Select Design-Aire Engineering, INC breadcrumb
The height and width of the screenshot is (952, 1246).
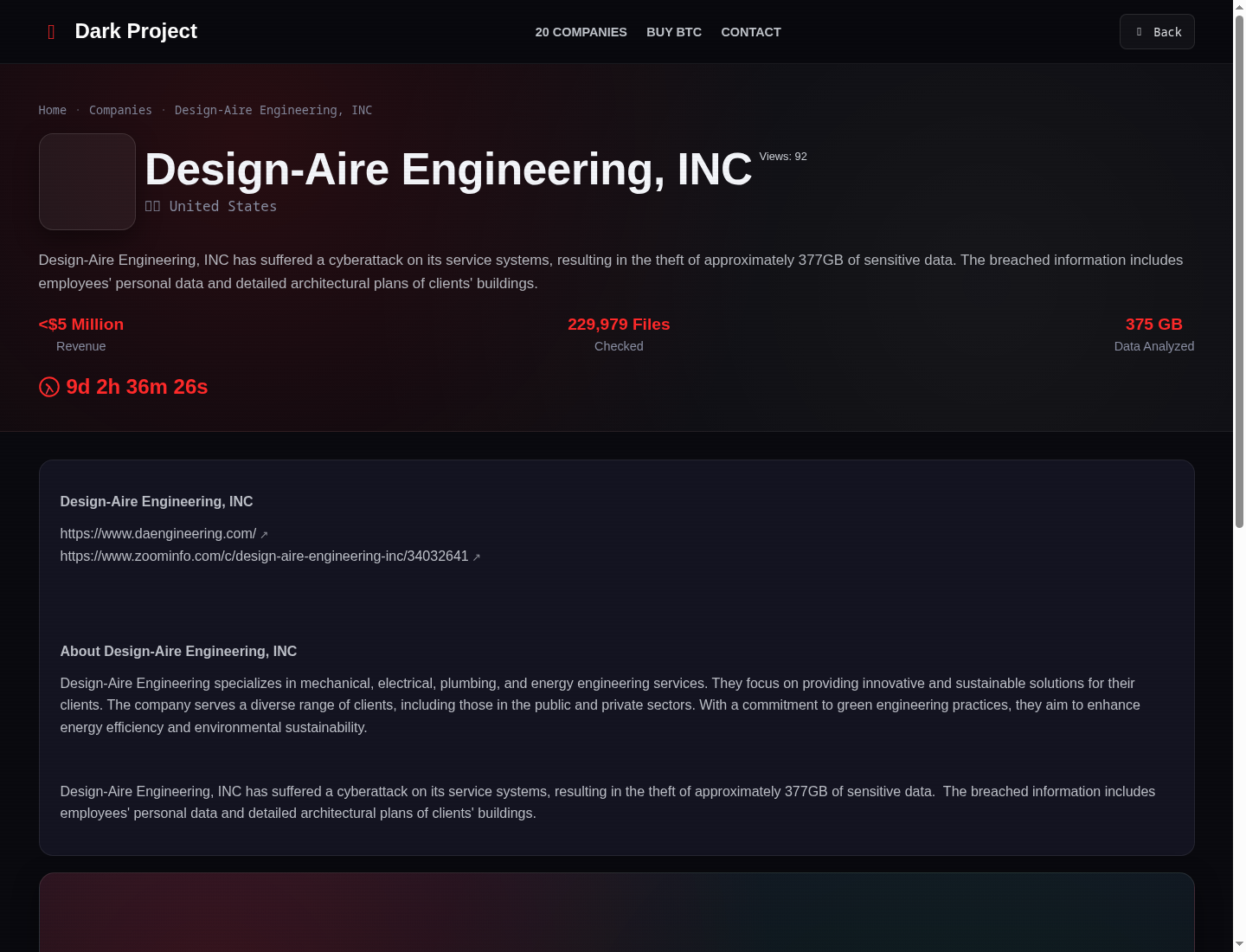[x=273, y=110]
